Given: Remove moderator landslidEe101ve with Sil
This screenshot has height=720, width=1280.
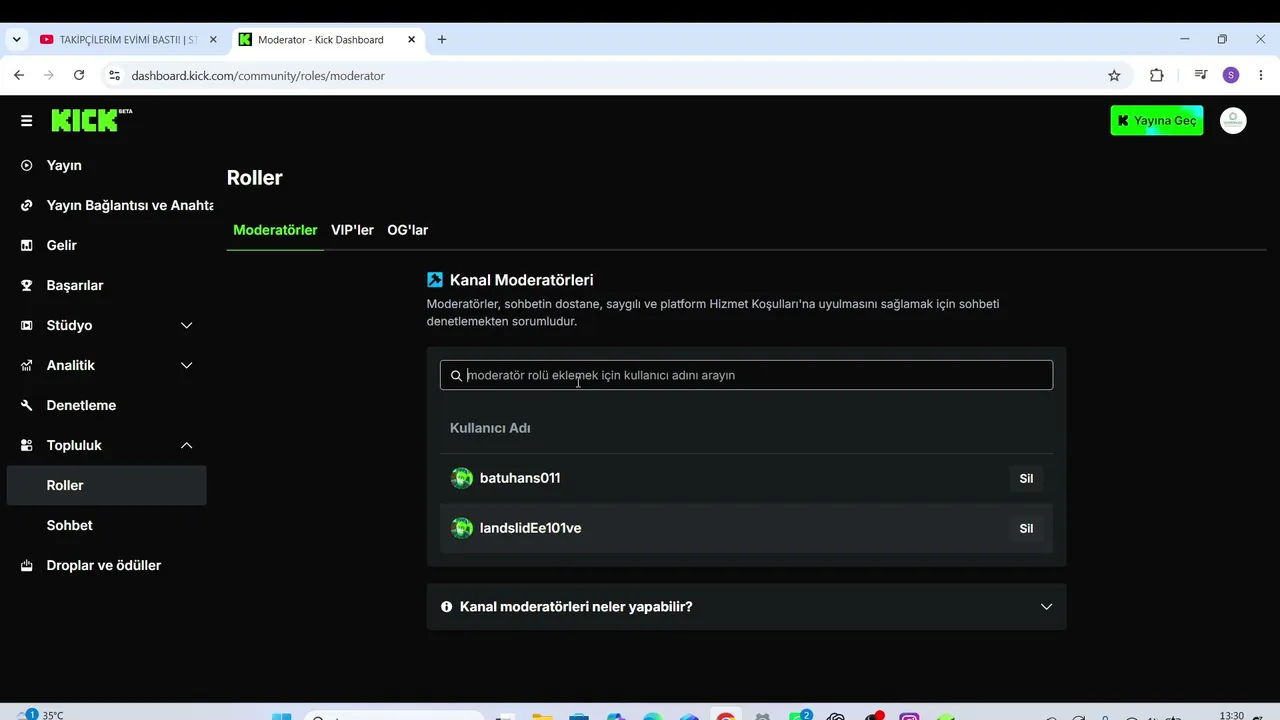Looking at the screenshot, I should click(1026, 528).
